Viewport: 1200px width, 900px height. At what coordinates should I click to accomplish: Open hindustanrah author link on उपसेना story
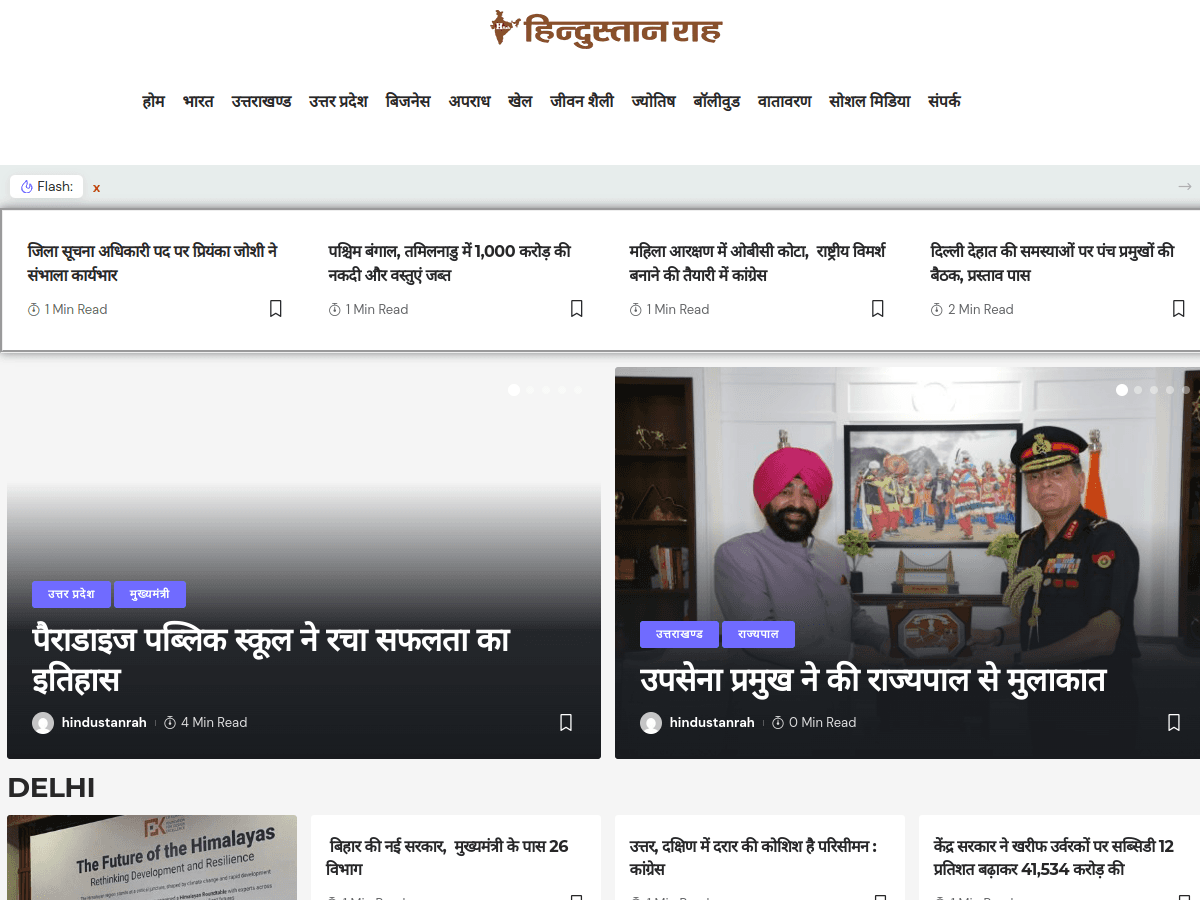pos(712,722)
